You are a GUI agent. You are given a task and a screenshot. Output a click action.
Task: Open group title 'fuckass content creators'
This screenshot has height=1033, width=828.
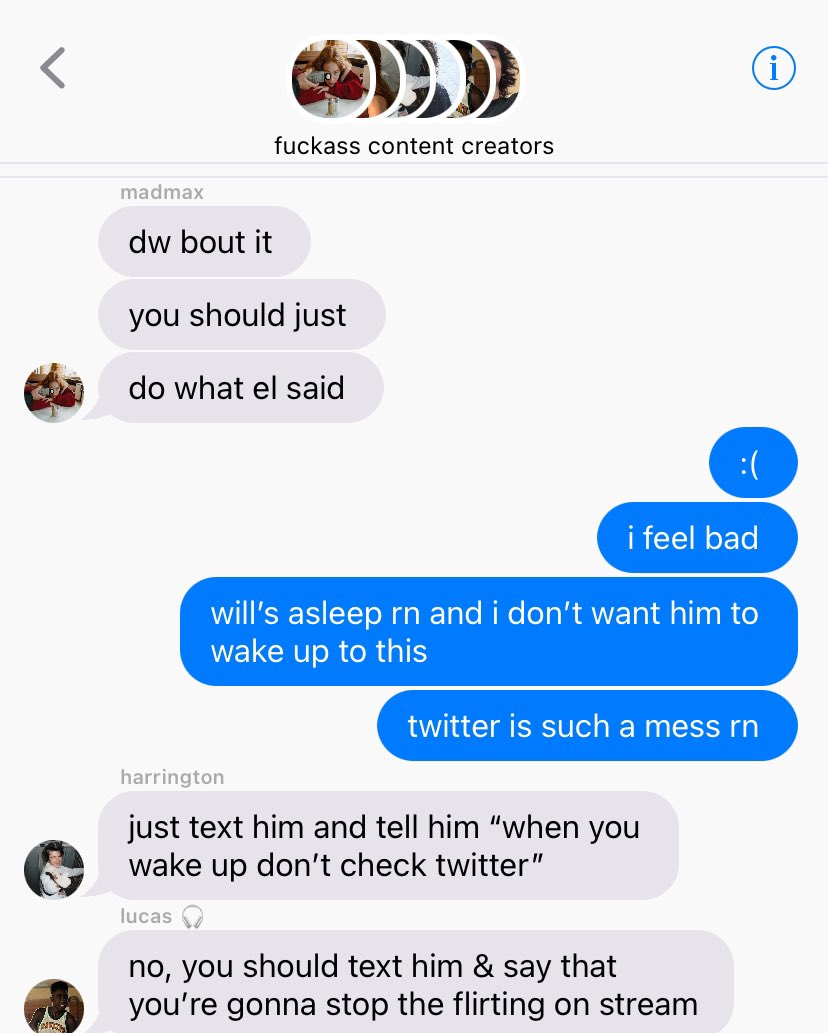pos(414,146)
